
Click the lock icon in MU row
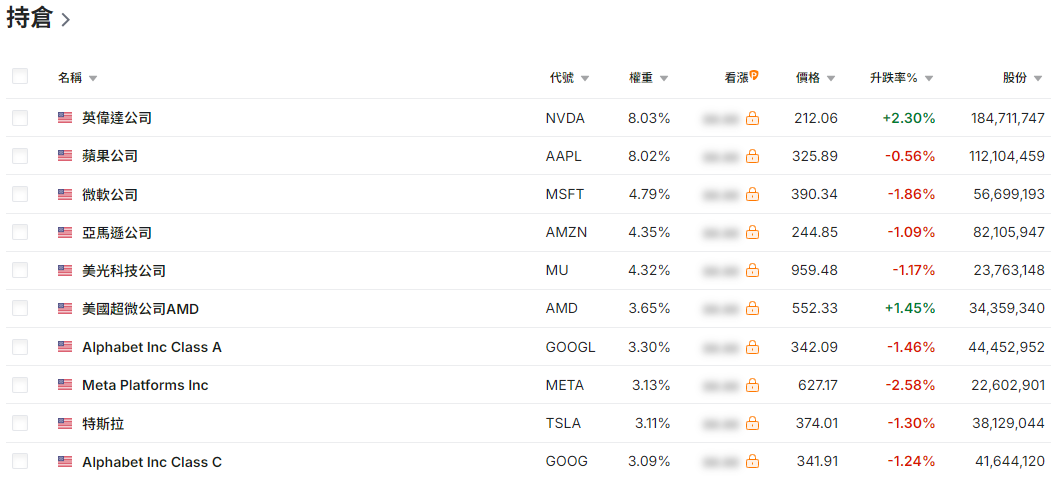(x=753, y=271)
